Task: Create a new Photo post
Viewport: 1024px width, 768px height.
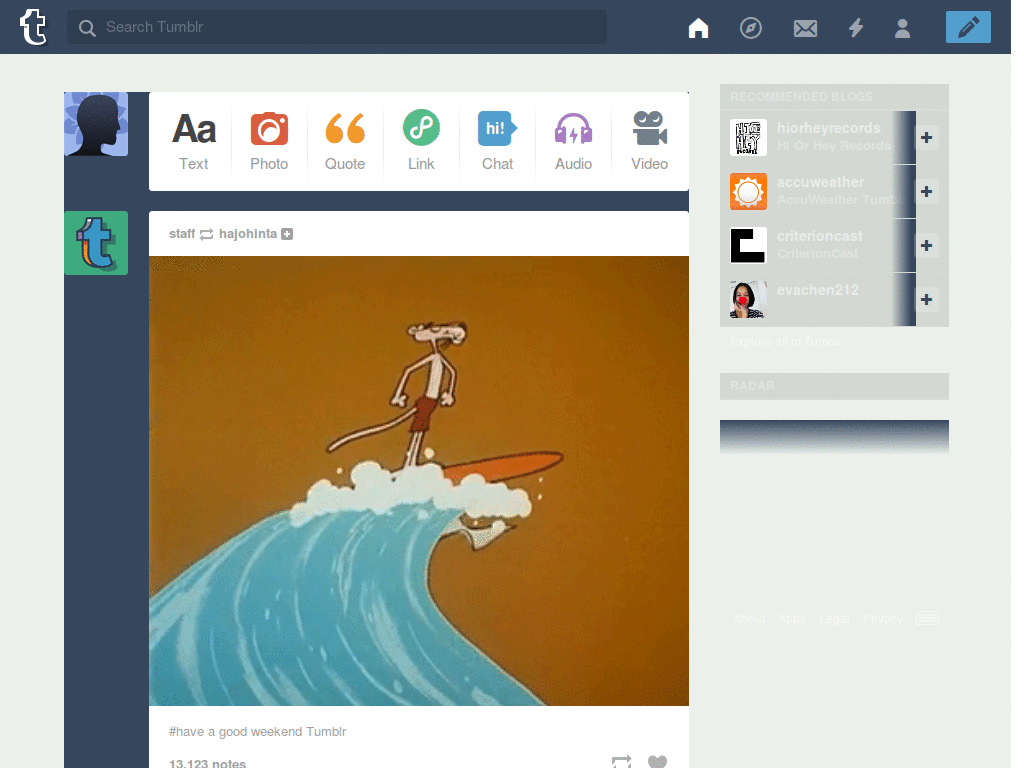Action: (x=269, y=142)
